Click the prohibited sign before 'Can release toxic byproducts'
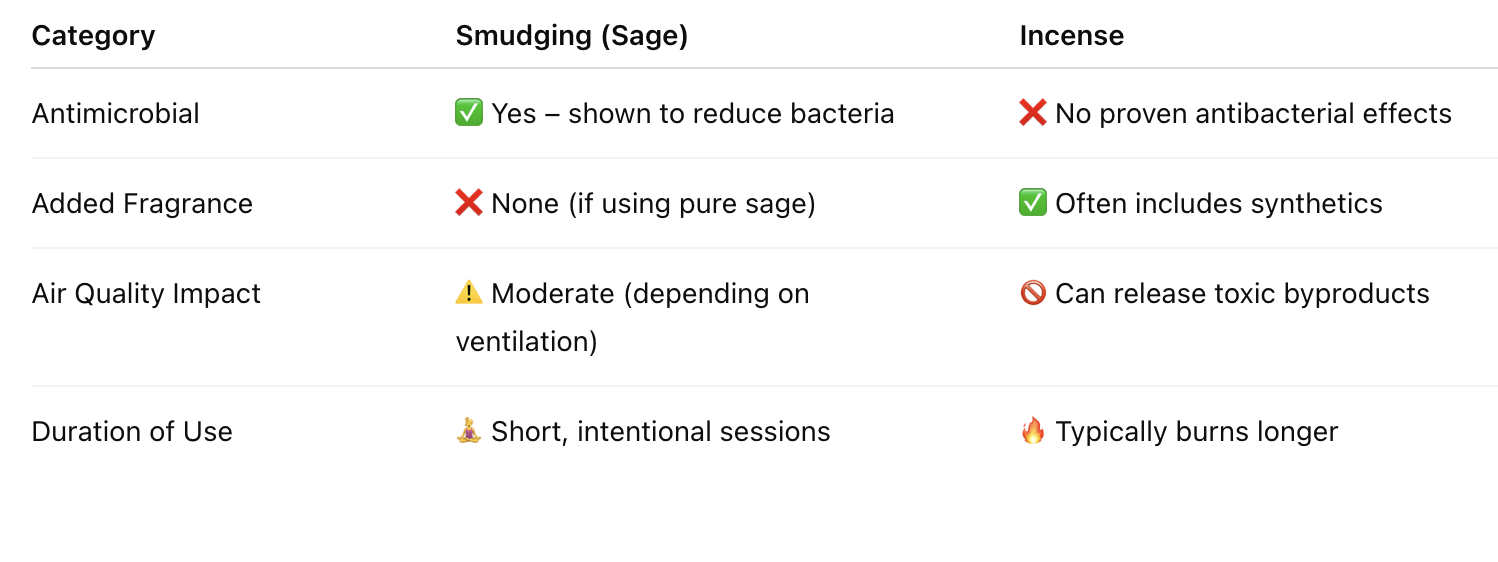Image resolution: width=1498 pixels, height=562 pixels. click(1033, 293)
